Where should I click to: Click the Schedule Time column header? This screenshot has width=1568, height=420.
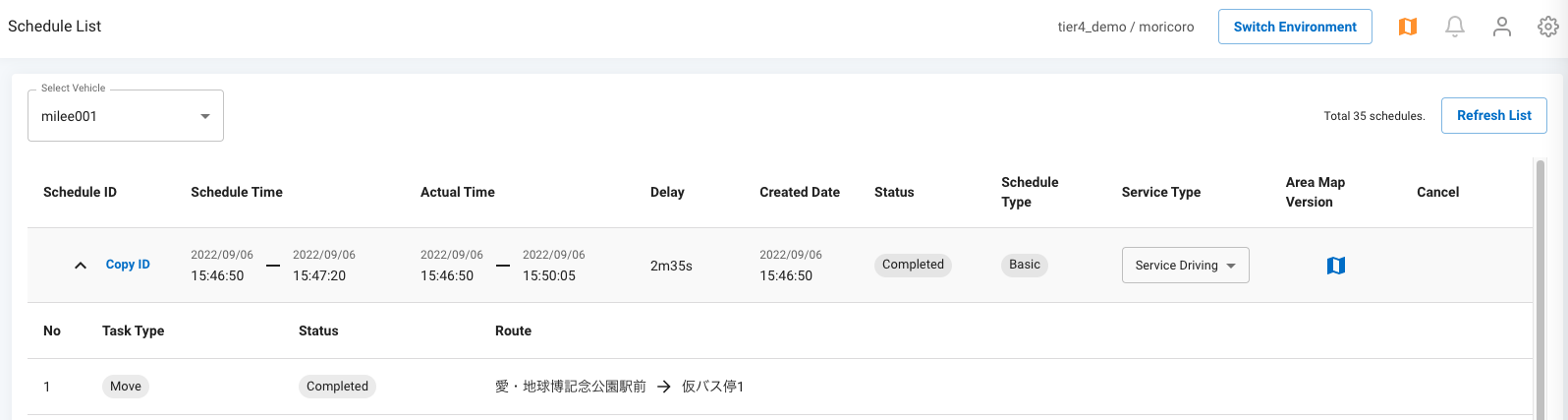[237, 192]
